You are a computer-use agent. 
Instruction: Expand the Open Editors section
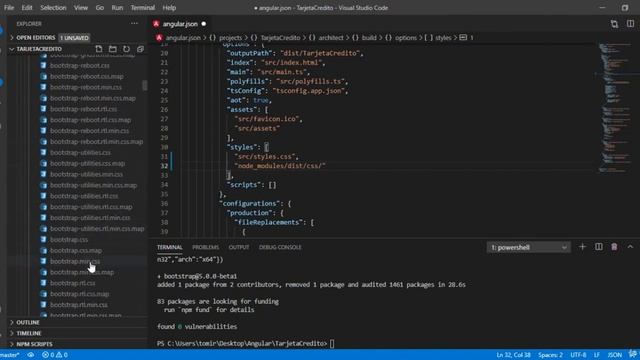36,38
